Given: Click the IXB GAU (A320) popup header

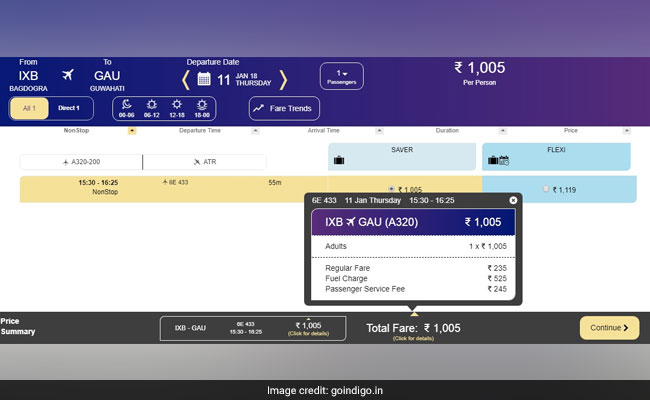Looking at the screenshot, I should (x=413, y=222).
